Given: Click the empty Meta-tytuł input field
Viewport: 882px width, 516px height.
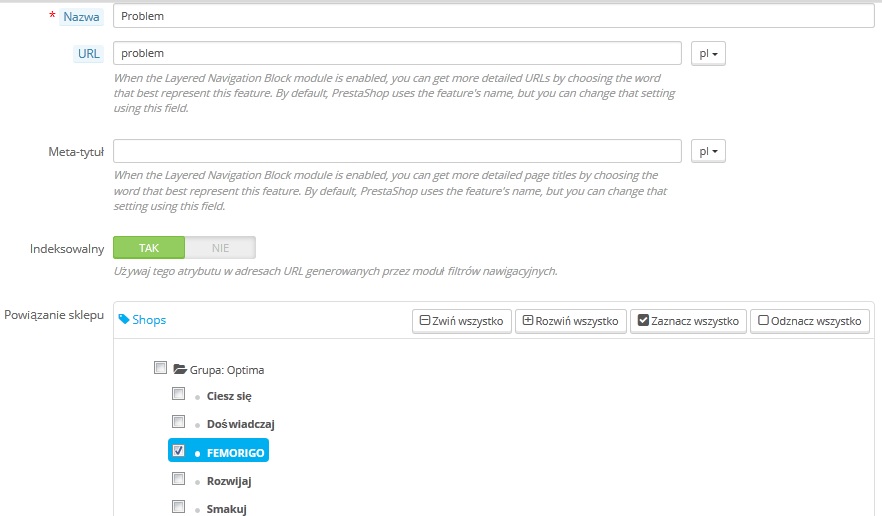Looking at the screenshot, I should (x=398, y=151).
